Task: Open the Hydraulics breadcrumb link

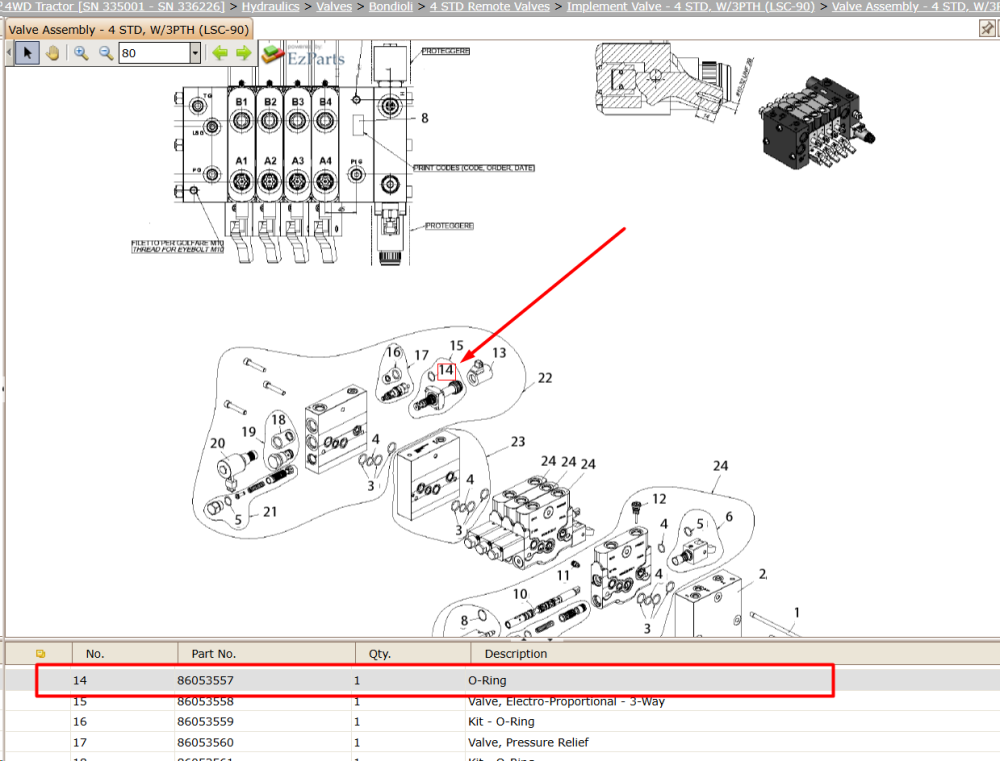Action: coord(270,6)
